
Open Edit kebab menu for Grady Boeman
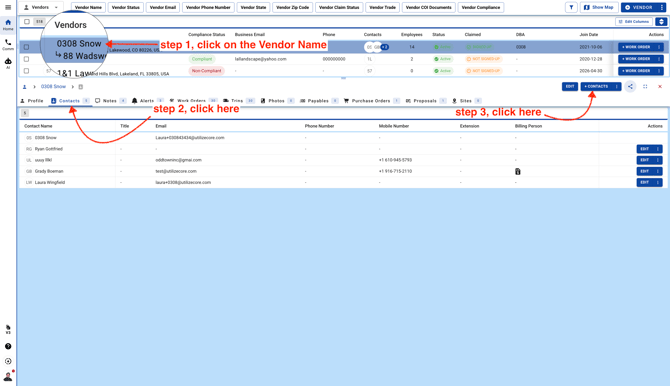658,171
